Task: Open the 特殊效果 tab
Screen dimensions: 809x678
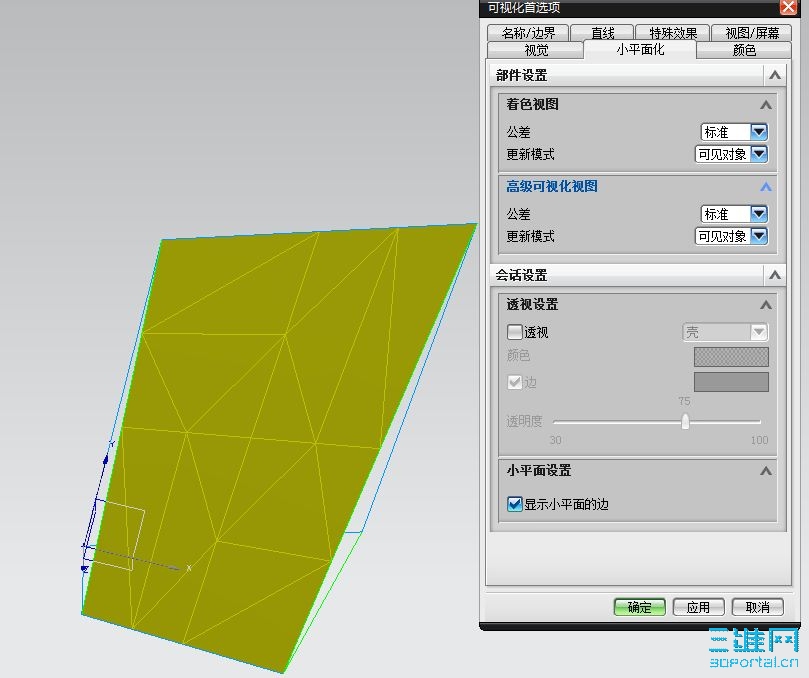Action: (672, 33)
